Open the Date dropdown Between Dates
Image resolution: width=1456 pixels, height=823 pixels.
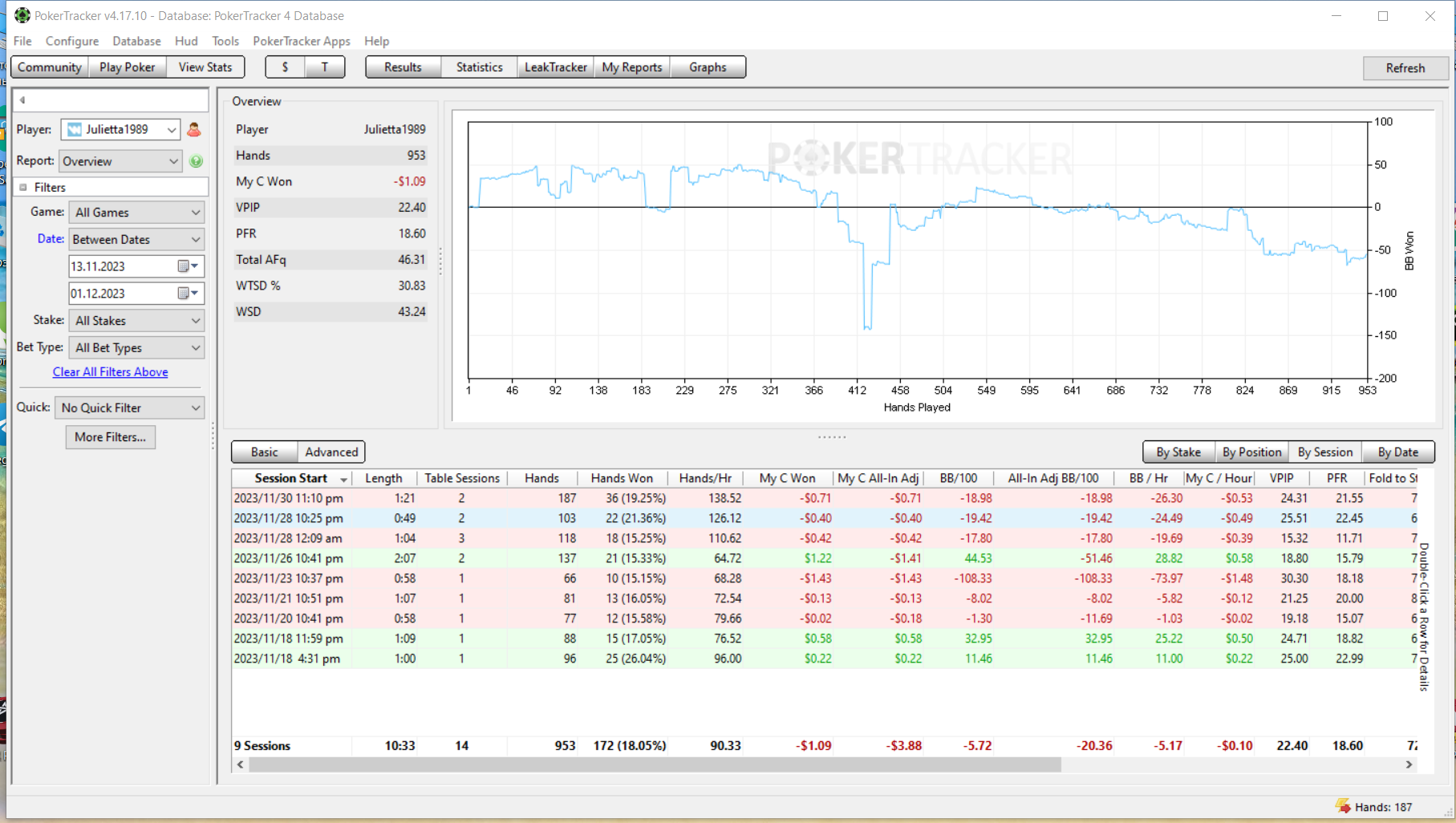coord(136,239)
